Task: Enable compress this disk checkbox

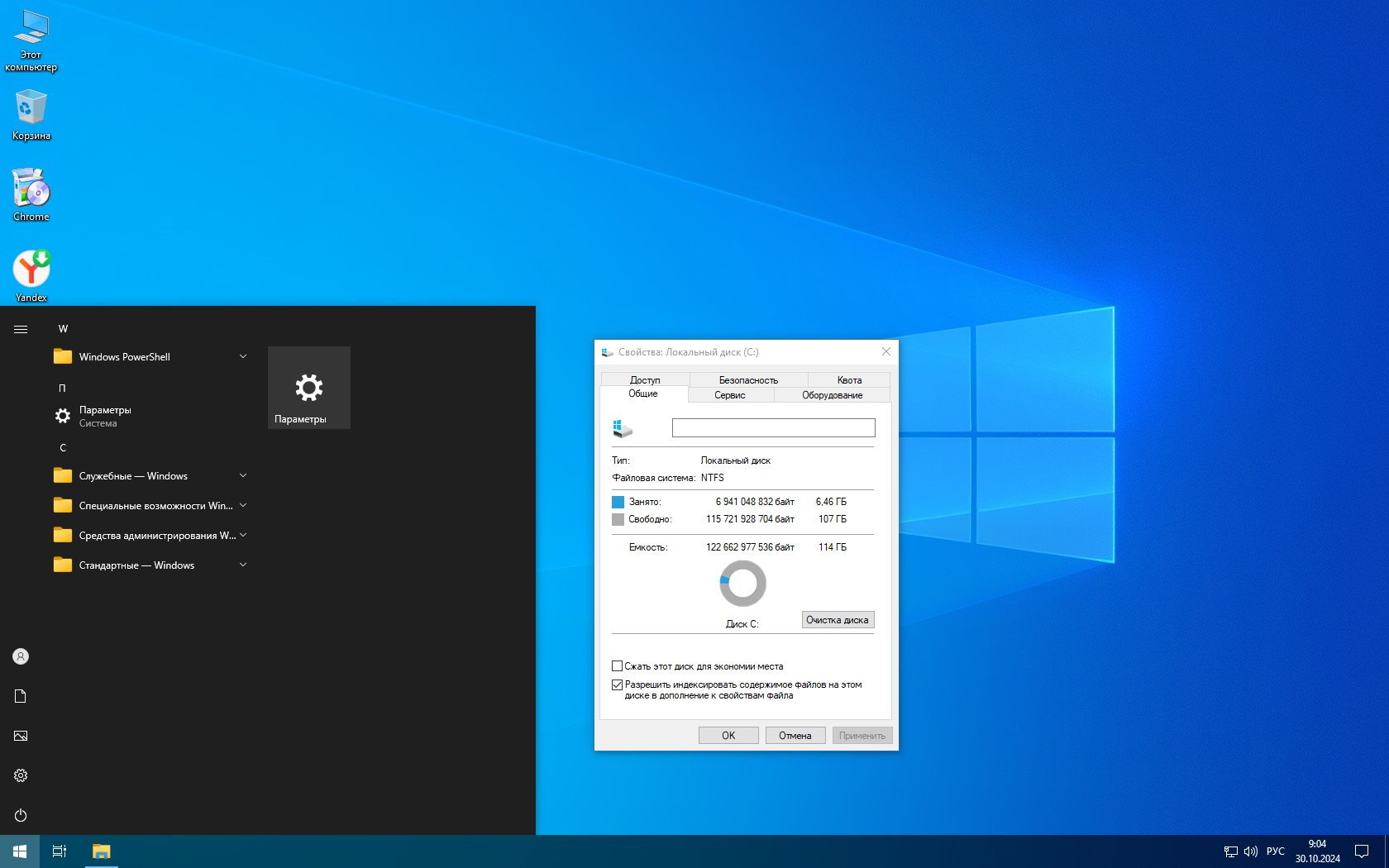Action: click(x=617, y=666)
